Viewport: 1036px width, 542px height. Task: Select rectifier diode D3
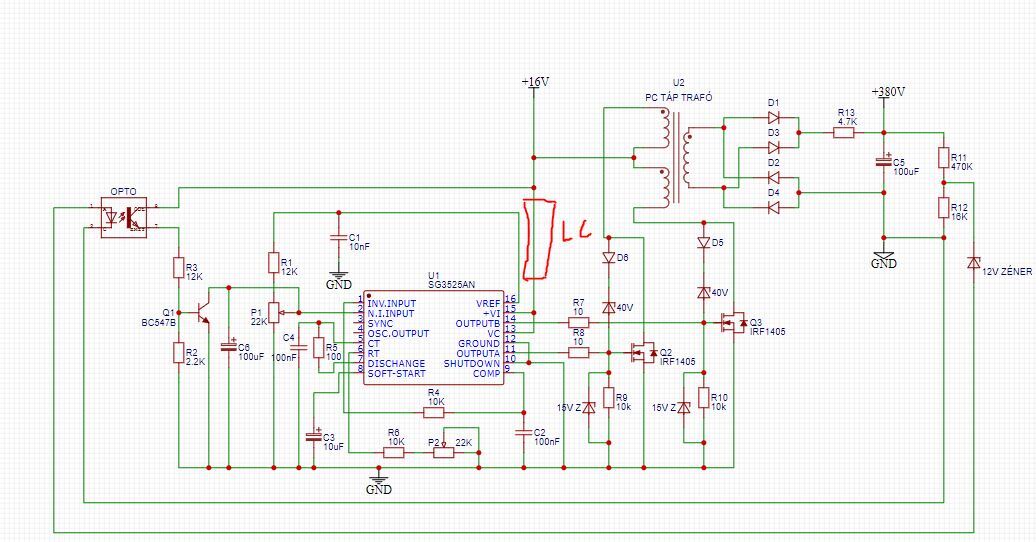coord(774,147)
